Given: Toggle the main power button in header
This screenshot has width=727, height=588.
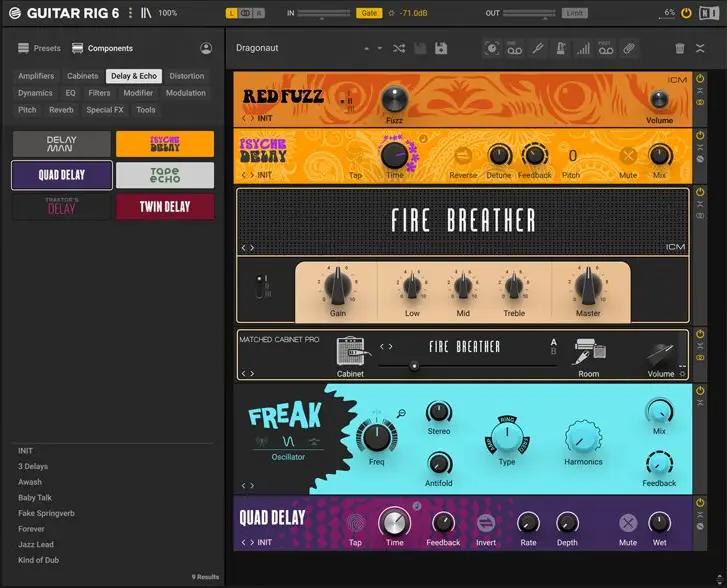Looking at the screenshot, I should 686,13.
